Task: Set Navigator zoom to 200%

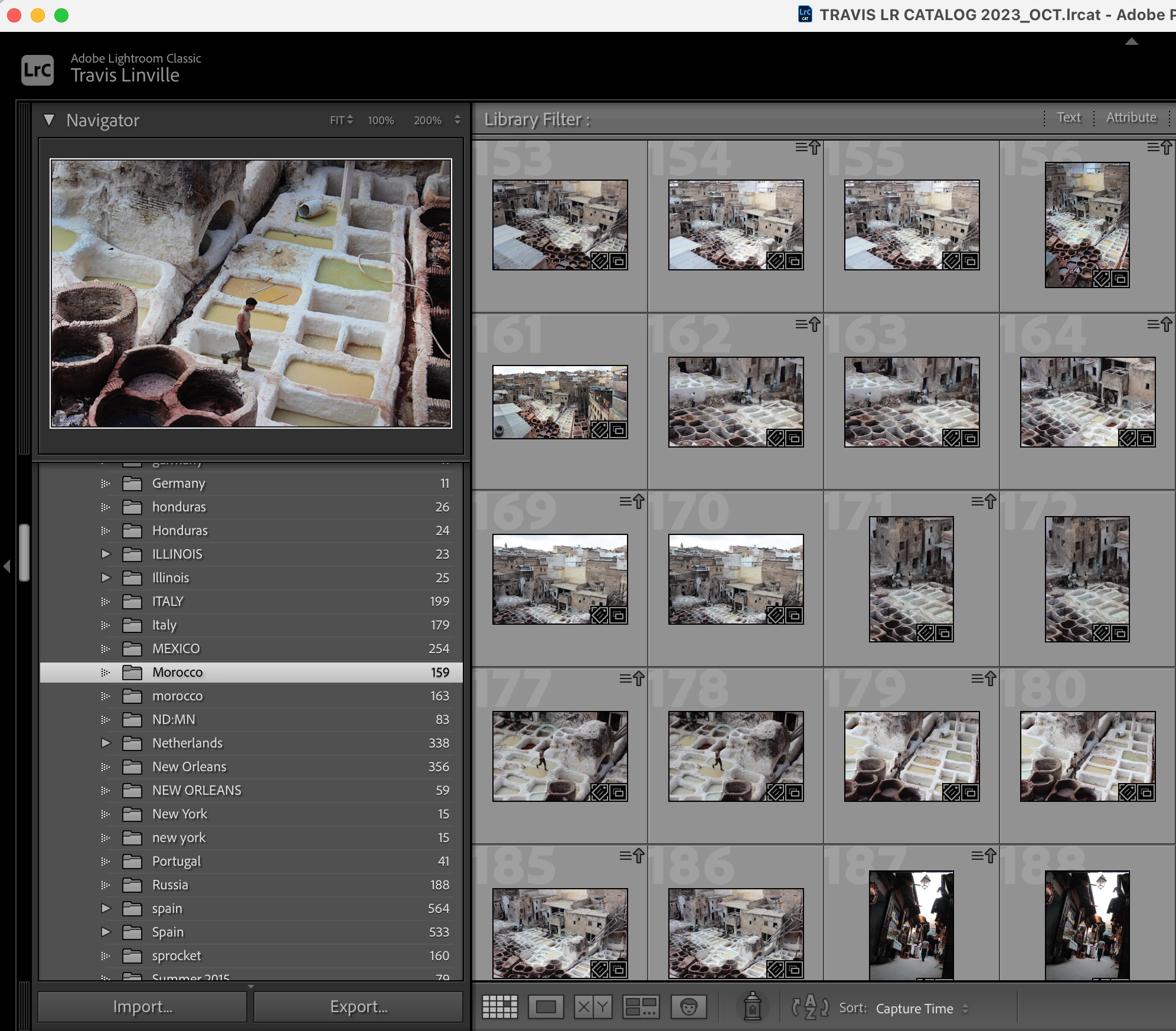Action: click(x=427, y=120)
